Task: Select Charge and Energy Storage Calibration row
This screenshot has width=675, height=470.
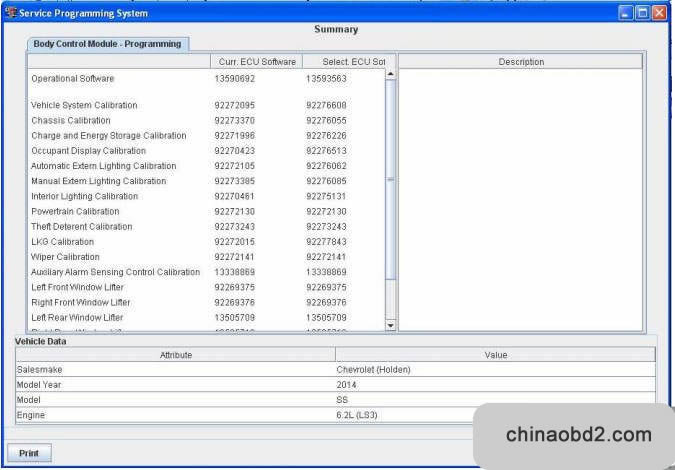Action: point(207,136)
